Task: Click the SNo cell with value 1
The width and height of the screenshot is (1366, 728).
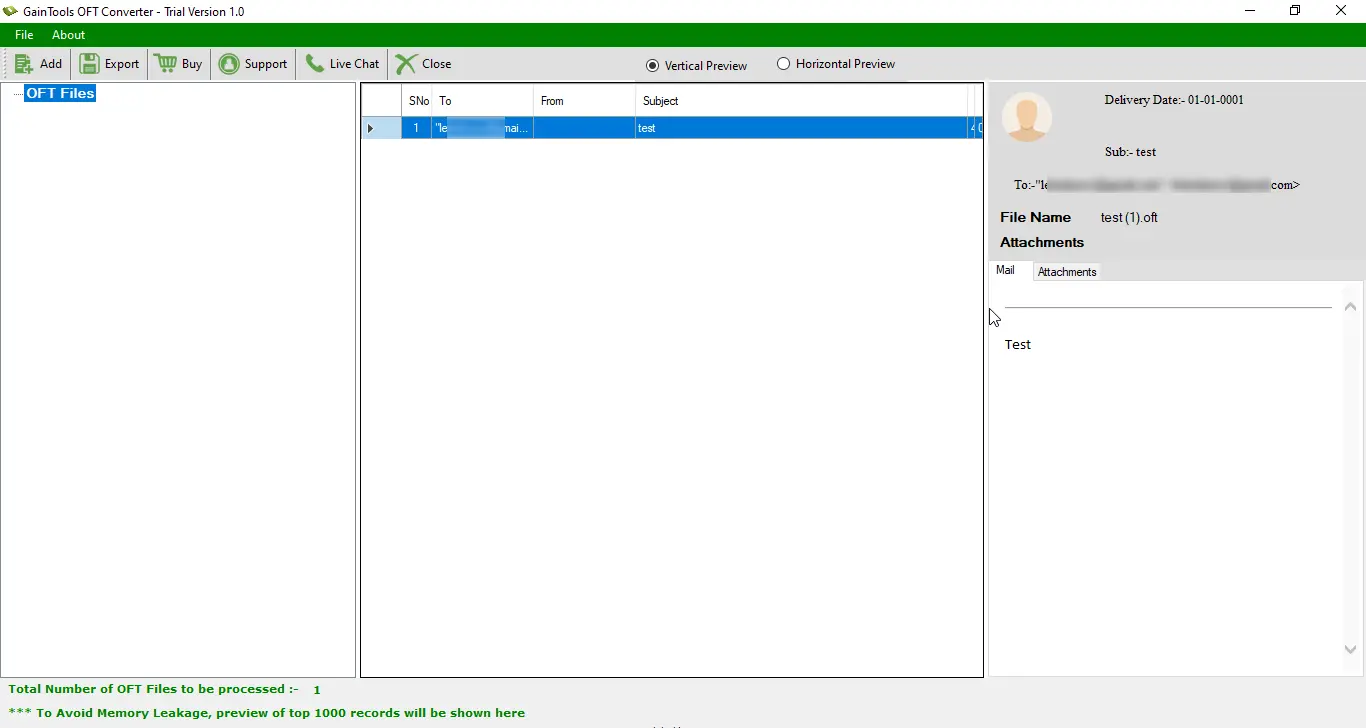Action: pos(417,128)
